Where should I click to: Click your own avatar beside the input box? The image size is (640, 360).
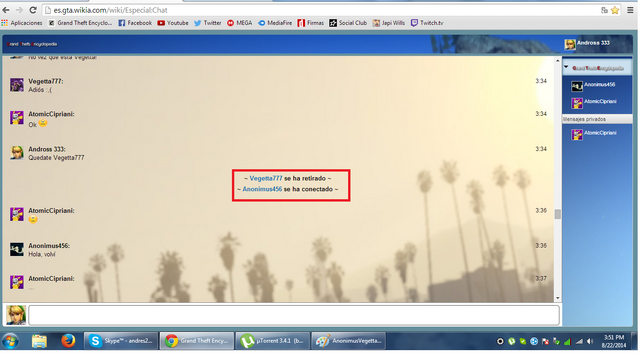click(16, 315)
